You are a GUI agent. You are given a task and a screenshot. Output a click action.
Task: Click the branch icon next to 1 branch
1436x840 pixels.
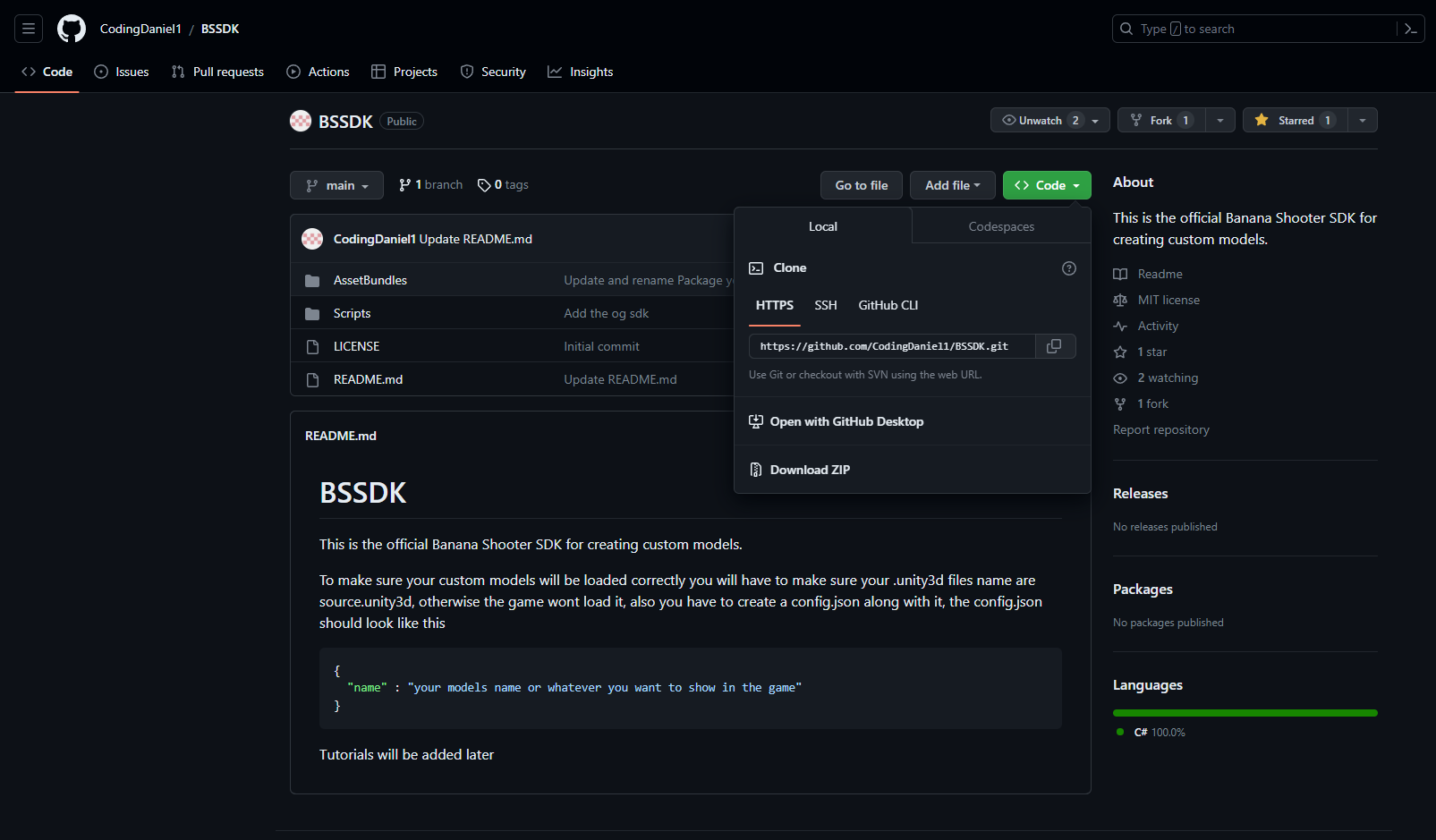[405, 185]
